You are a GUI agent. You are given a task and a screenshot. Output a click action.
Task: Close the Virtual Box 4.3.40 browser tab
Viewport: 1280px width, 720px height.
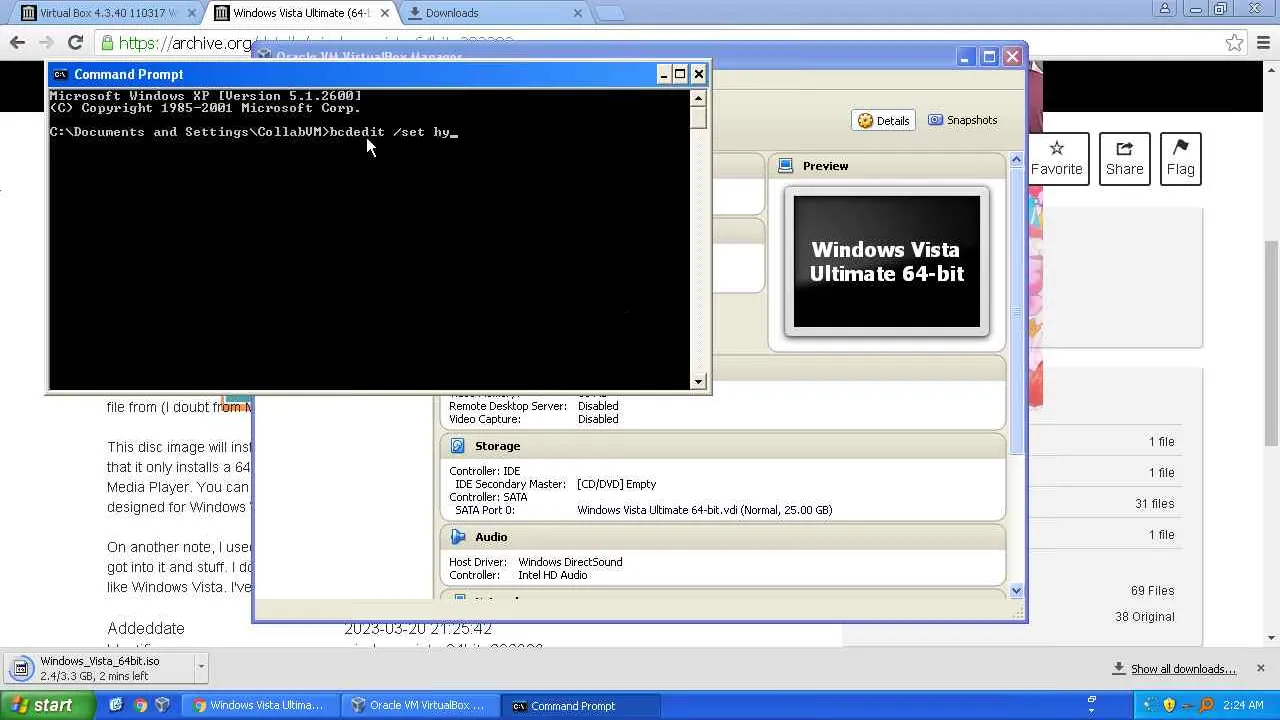[190, 13]
